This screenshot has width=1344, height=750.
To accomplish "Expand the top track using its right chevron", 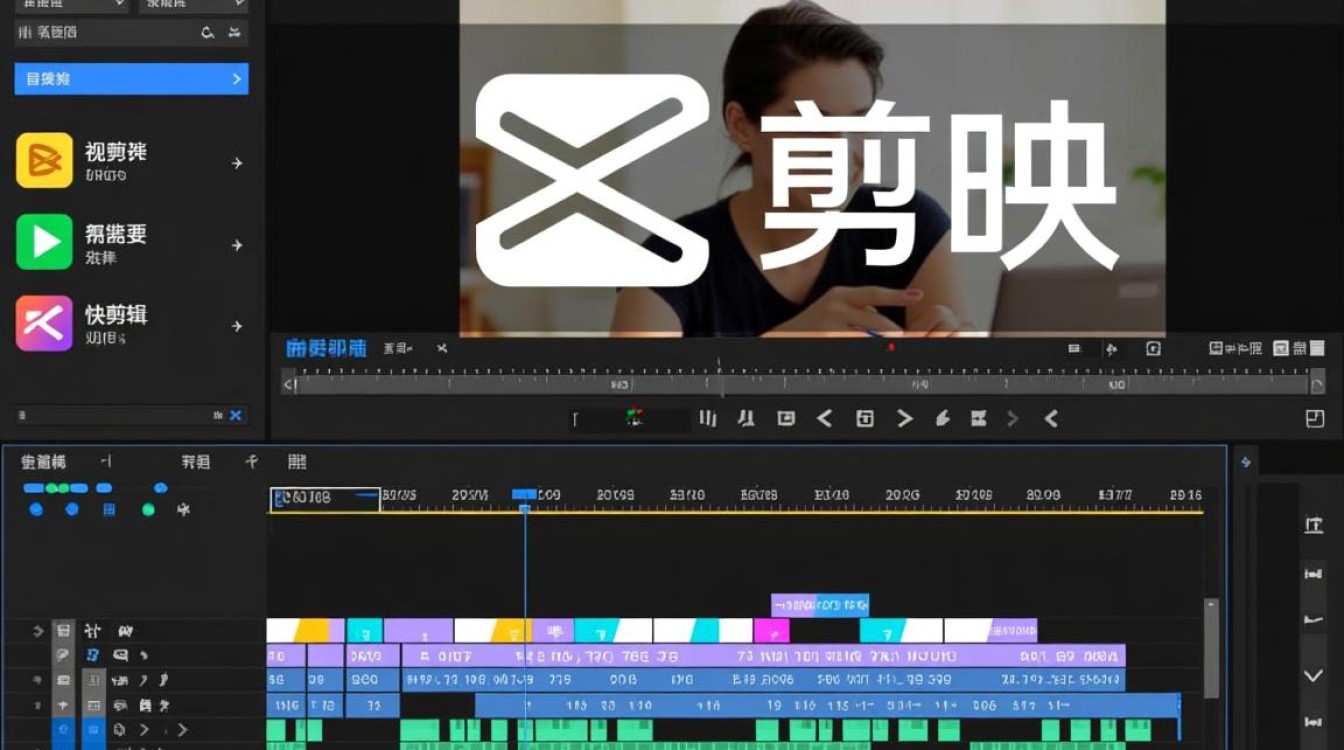I will [x=37, y=631].
